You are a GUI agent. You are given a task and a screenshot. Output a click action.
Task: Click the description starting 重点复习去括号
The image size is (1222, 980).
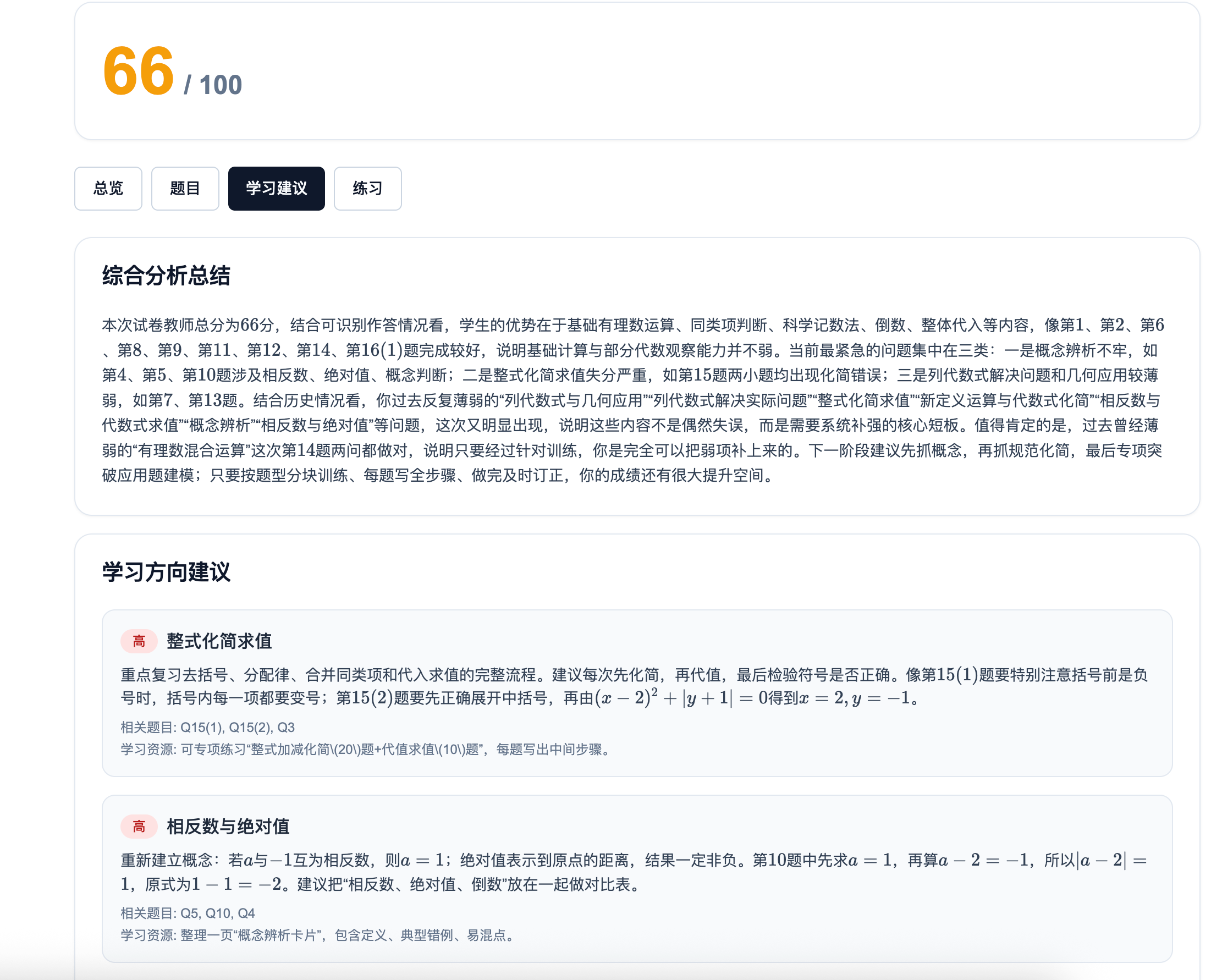(x=634, y=686)
